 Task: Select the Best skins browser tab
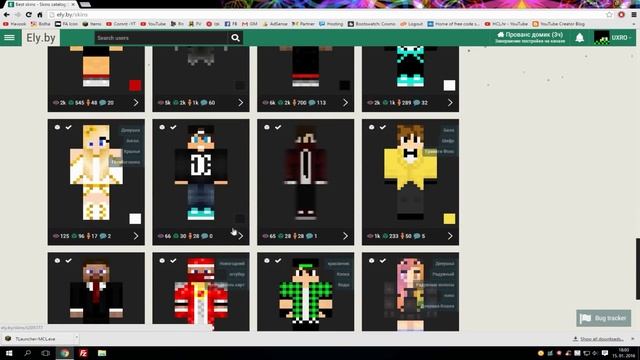tap(41, 4)
